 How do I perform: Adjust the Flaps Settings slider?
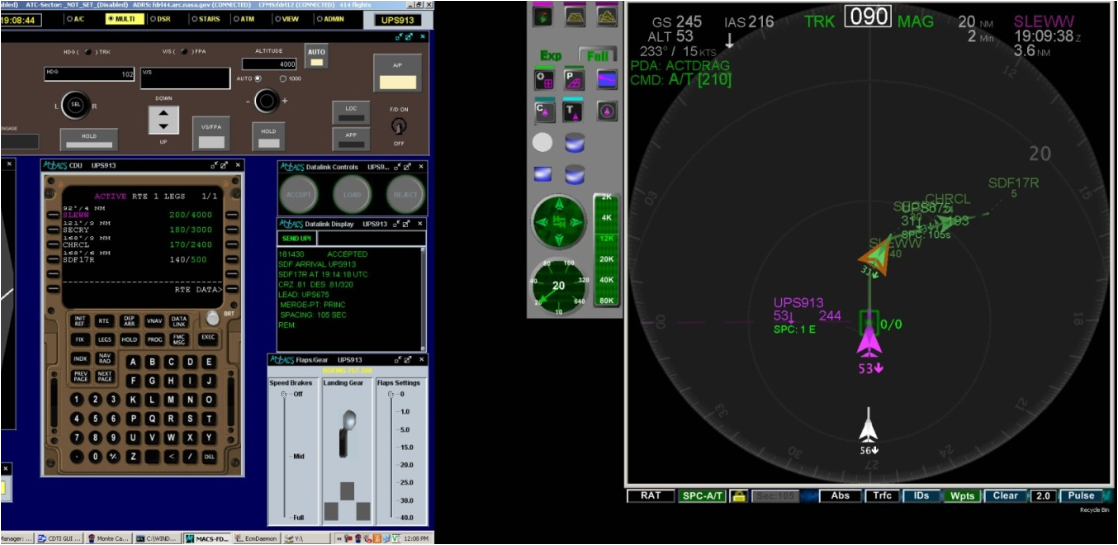[x=391, y=455]
